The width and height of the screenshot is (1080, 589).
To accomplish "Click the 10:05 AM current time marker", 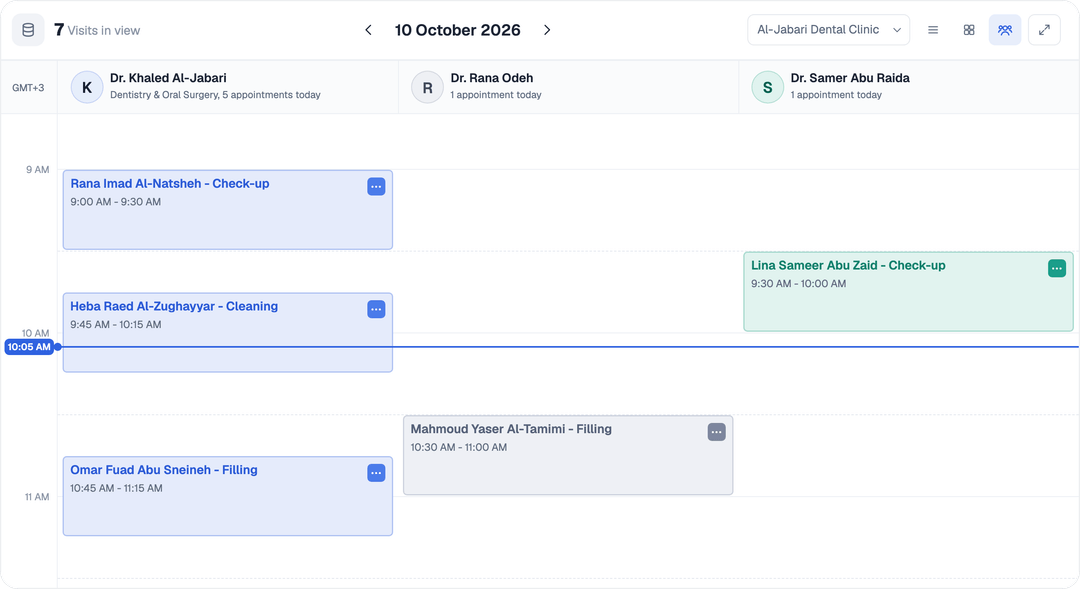I will (29, 347).
